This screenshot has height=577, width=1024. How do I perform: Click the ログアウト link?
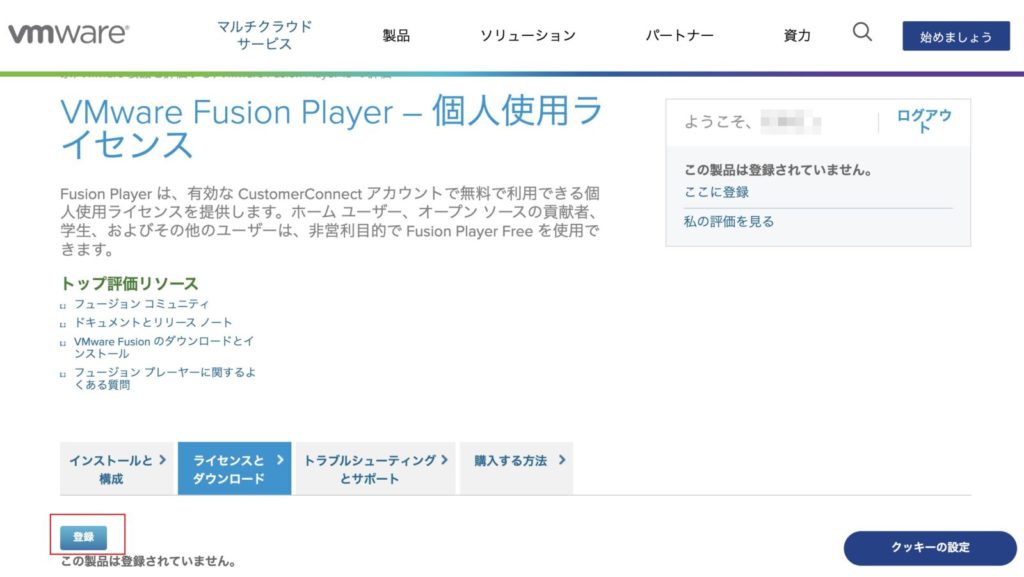coord(924,121)
